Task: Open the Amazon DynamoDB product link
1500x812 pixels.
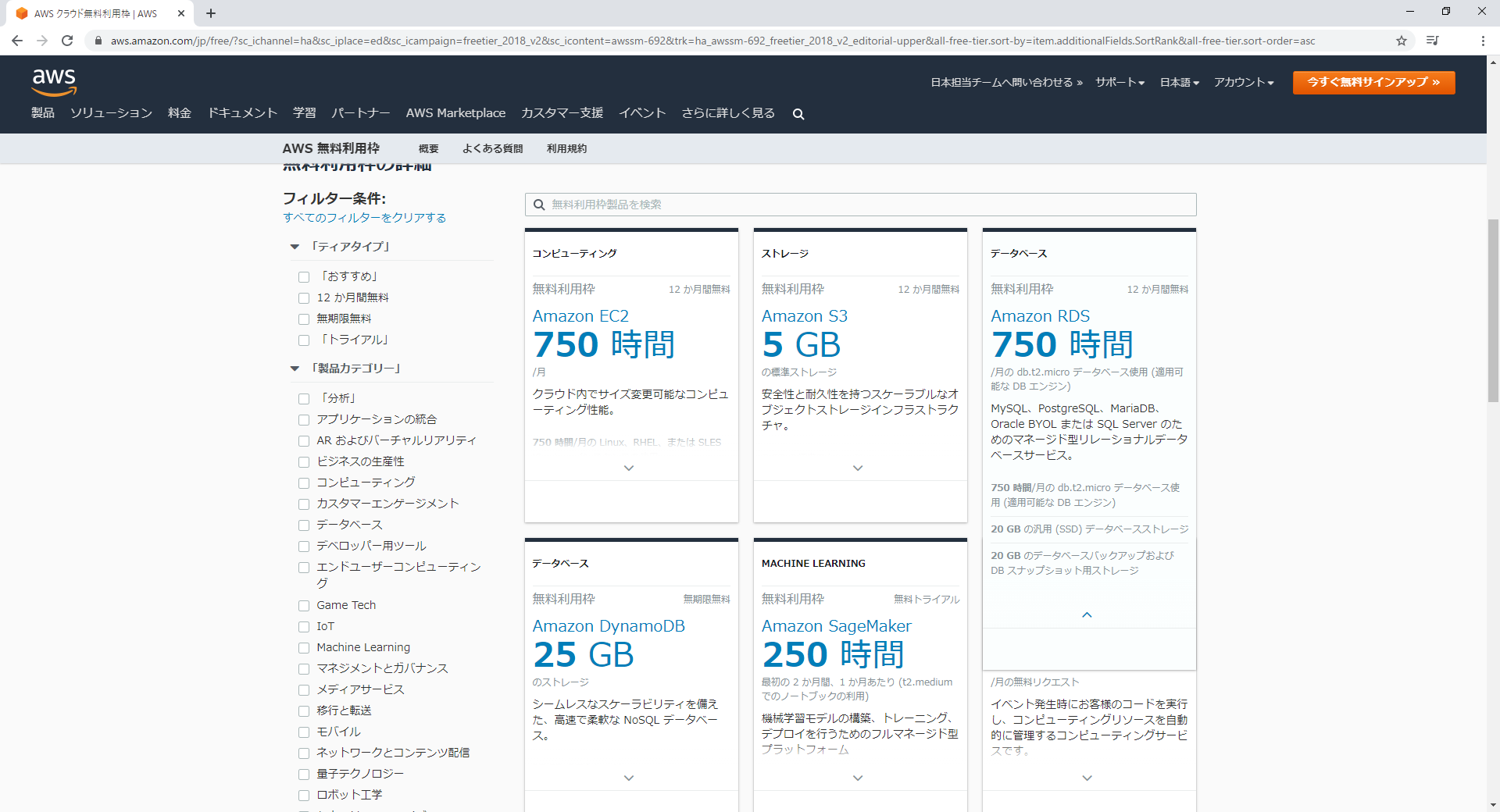Action: click(609, 626)
